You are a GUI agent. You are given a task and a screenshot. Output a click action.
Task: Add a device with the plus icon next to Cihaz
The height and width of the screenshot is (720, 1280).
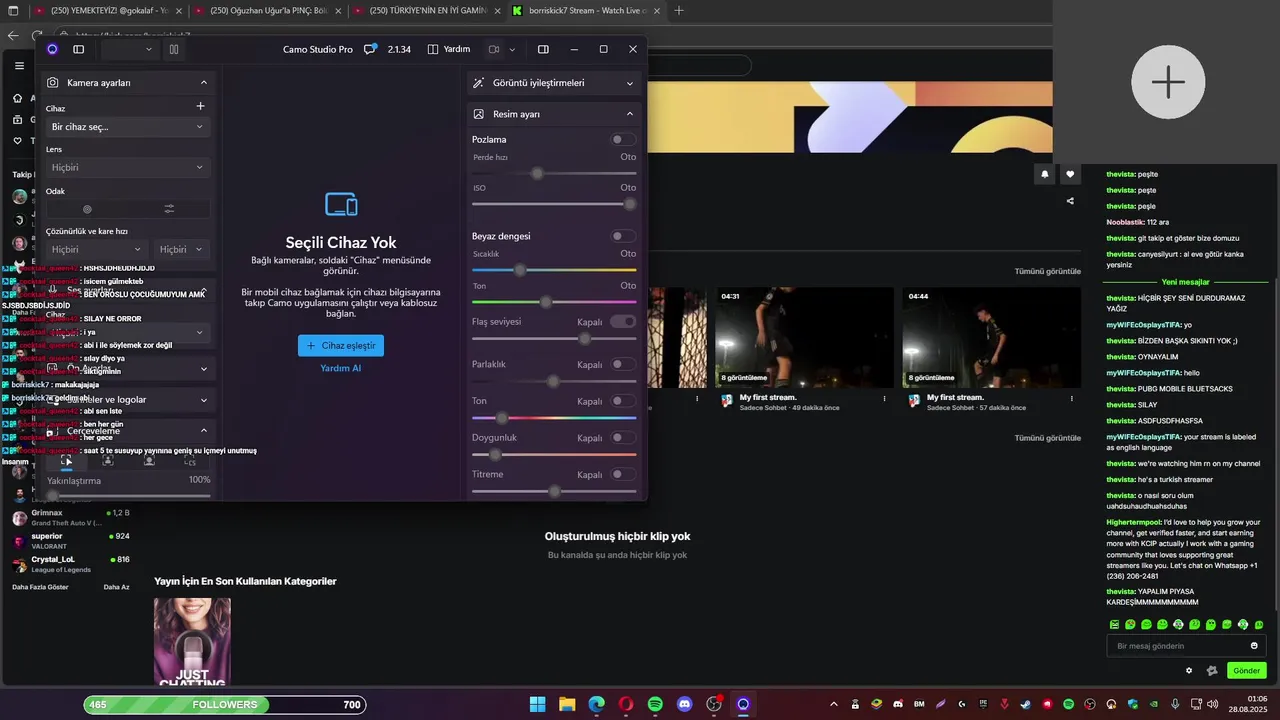point(200,106)
